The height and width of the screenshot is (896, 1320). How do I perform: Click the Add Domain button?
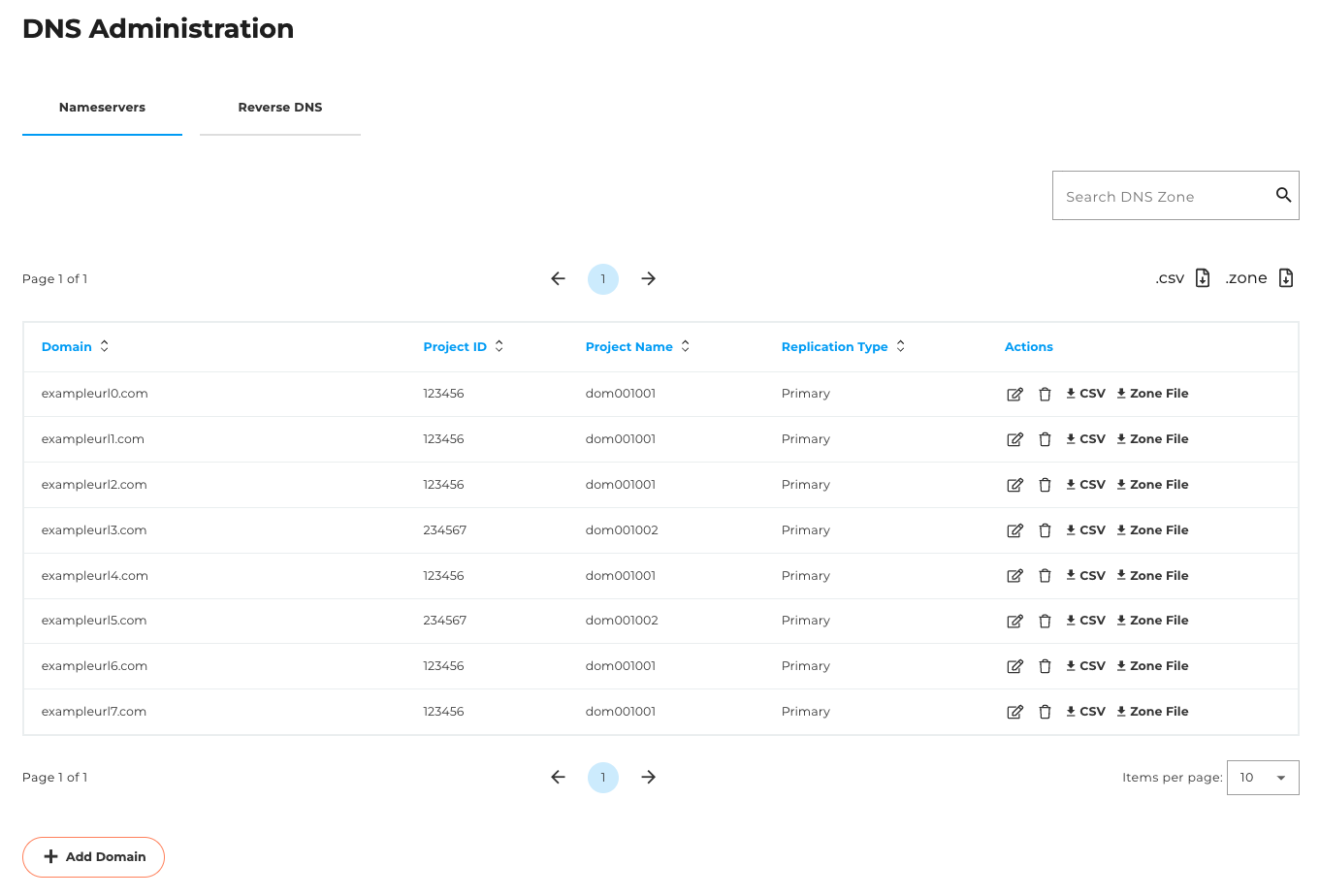[93, 857]
